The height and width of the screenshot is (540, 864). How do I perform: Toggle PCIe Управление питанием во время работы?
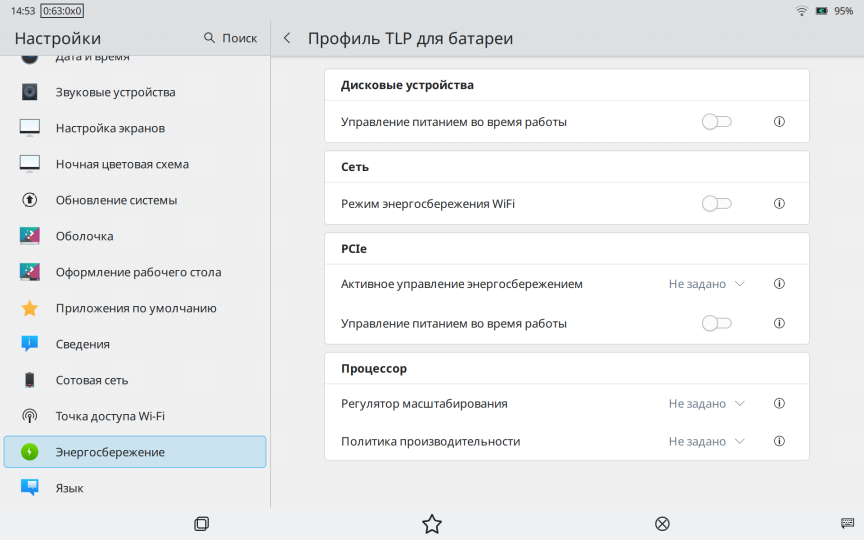716,323
